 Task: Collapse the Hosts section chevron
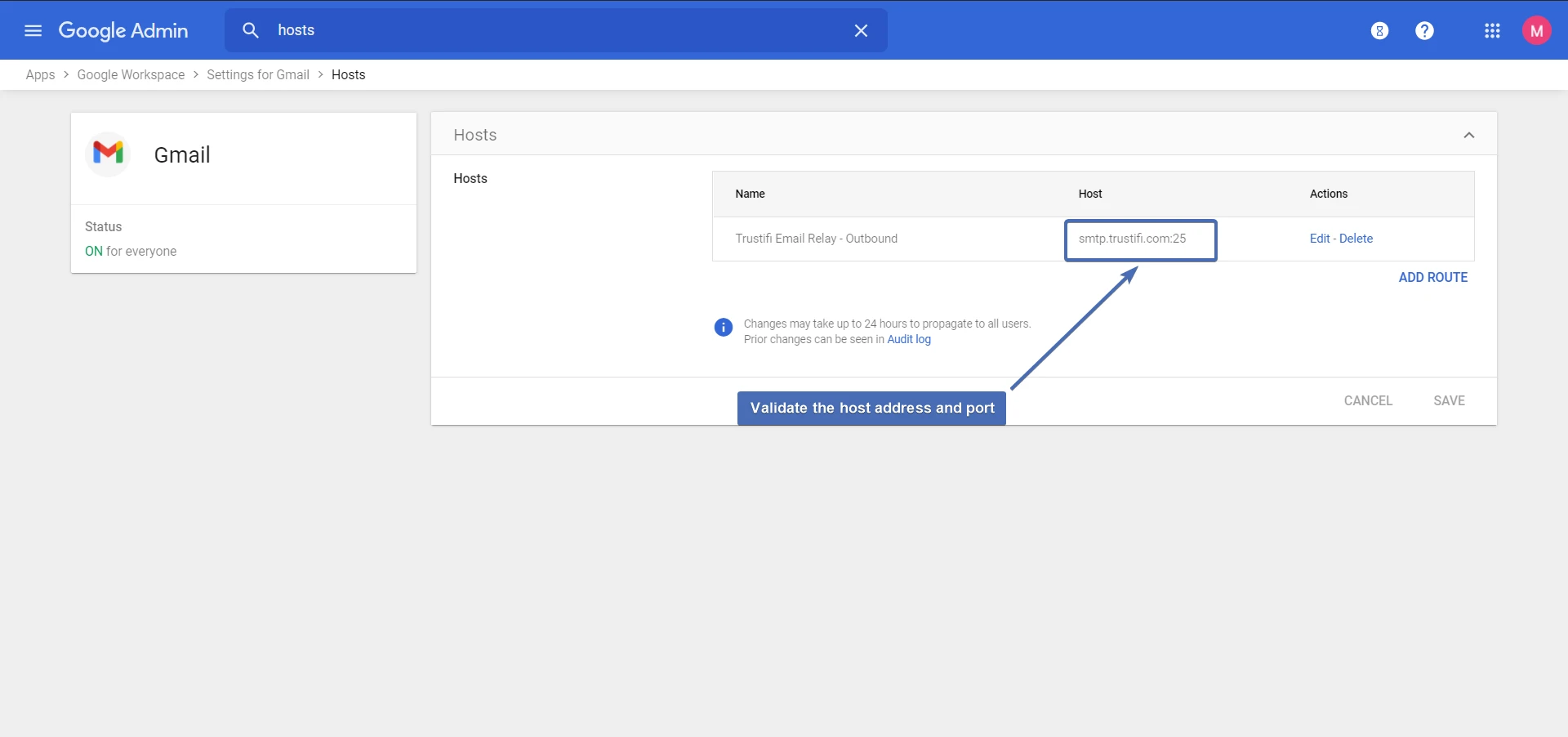coord(1468,135)
